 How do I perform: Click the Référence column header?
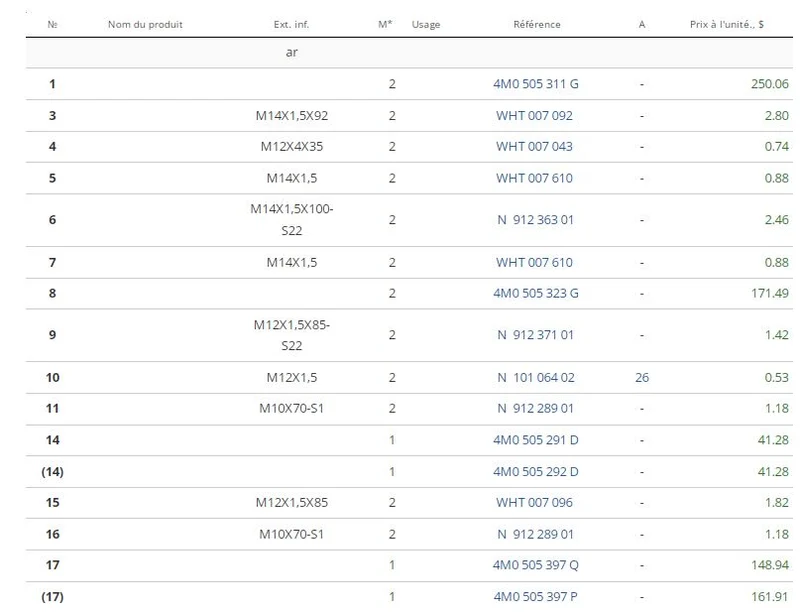pyautogui.click(x=537, y=24)
